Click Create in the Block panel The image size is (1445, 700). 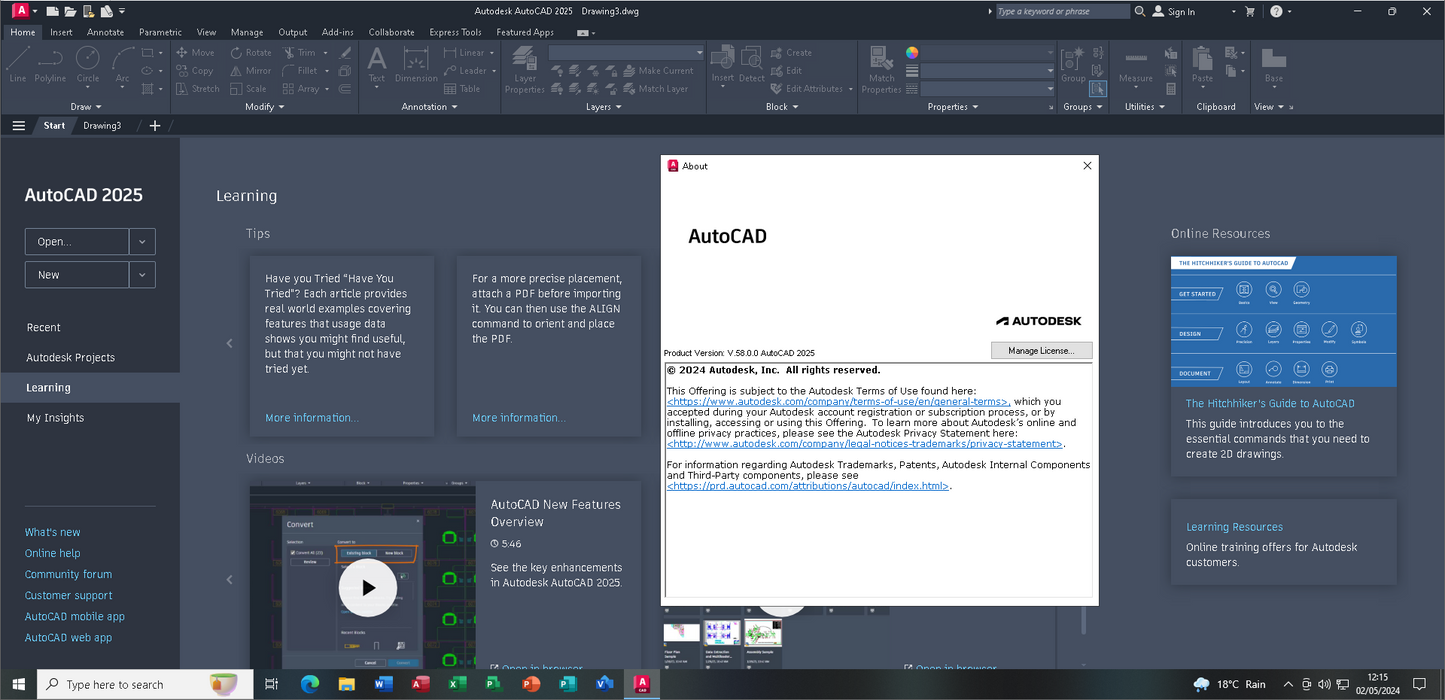click(790, 53)
